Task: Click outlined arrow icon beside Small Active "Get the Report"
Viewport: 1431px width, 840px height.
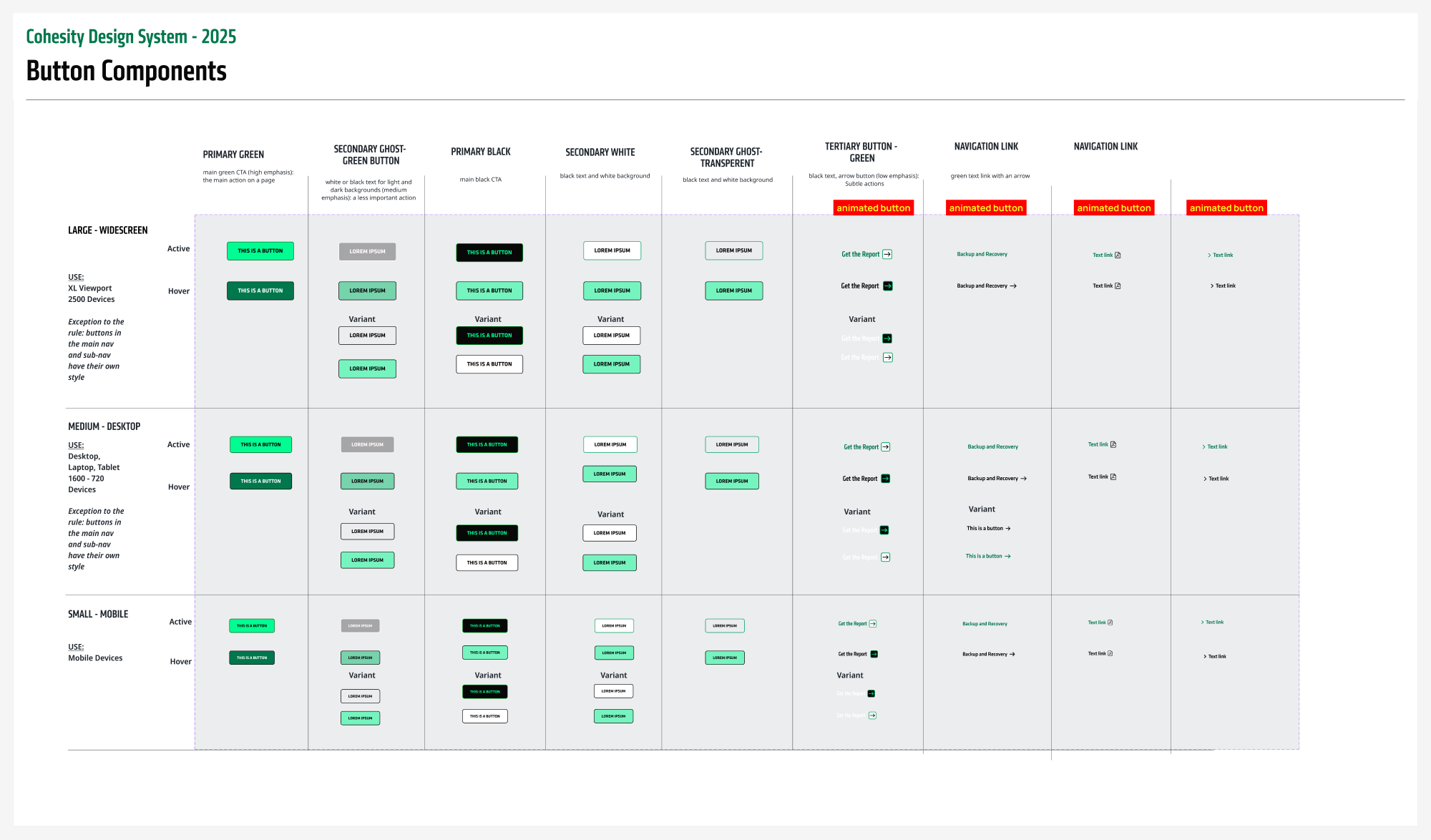Action: [x=873, y=624]
